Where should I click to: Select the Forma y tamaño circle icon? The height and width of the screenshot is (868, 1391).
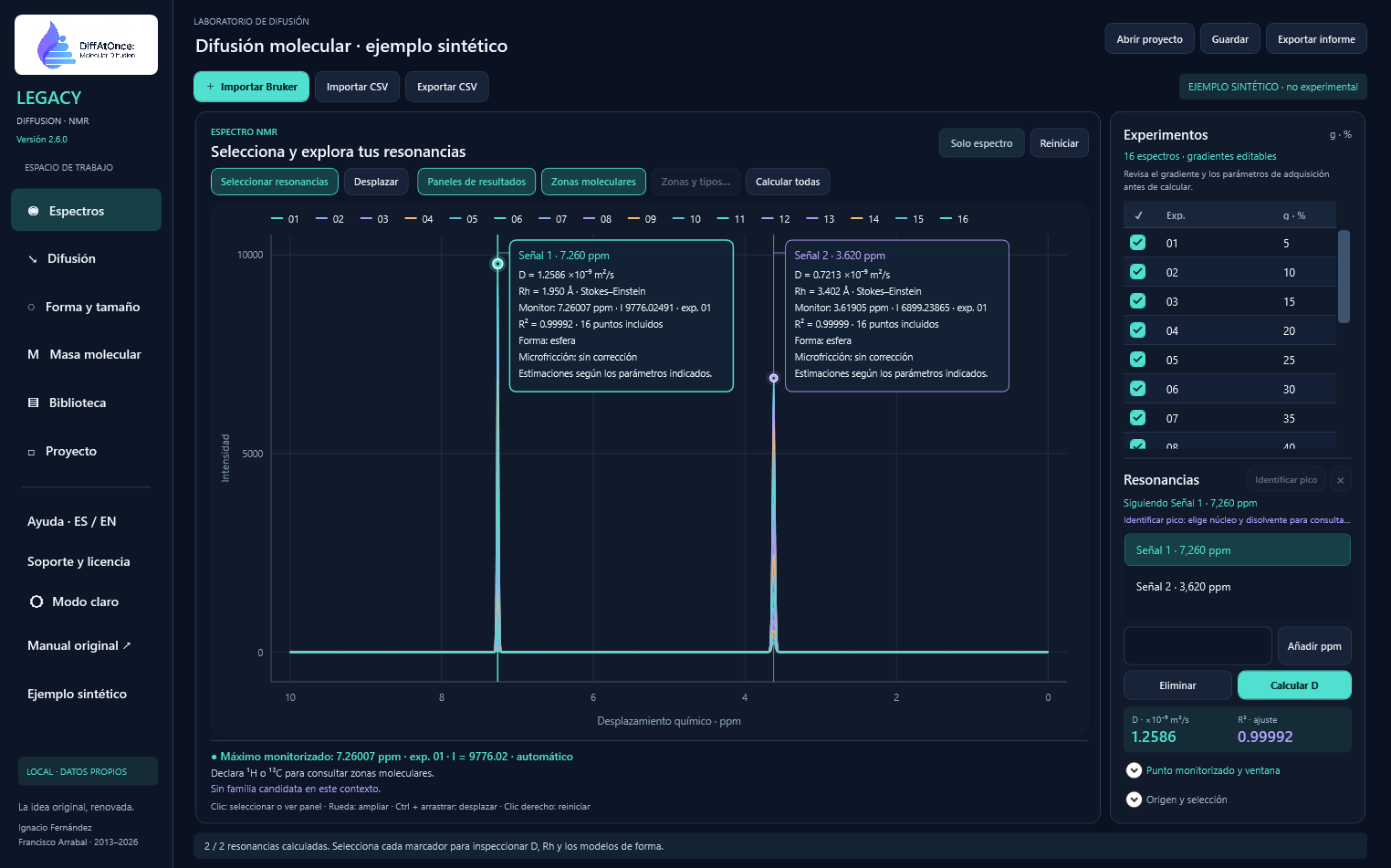(x=31, y=308)
